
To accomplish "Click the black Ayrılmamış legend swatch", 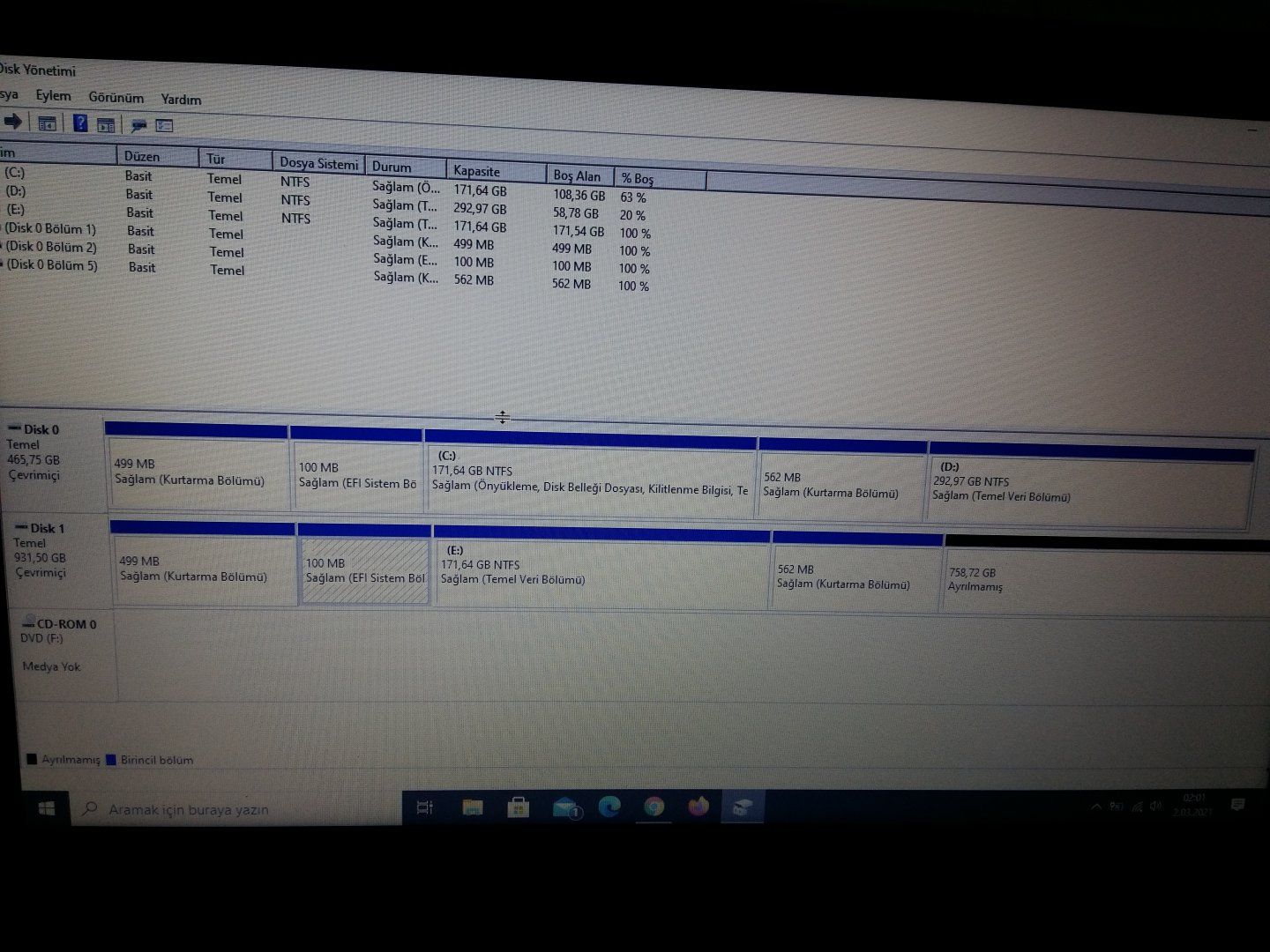I will 33,759.
